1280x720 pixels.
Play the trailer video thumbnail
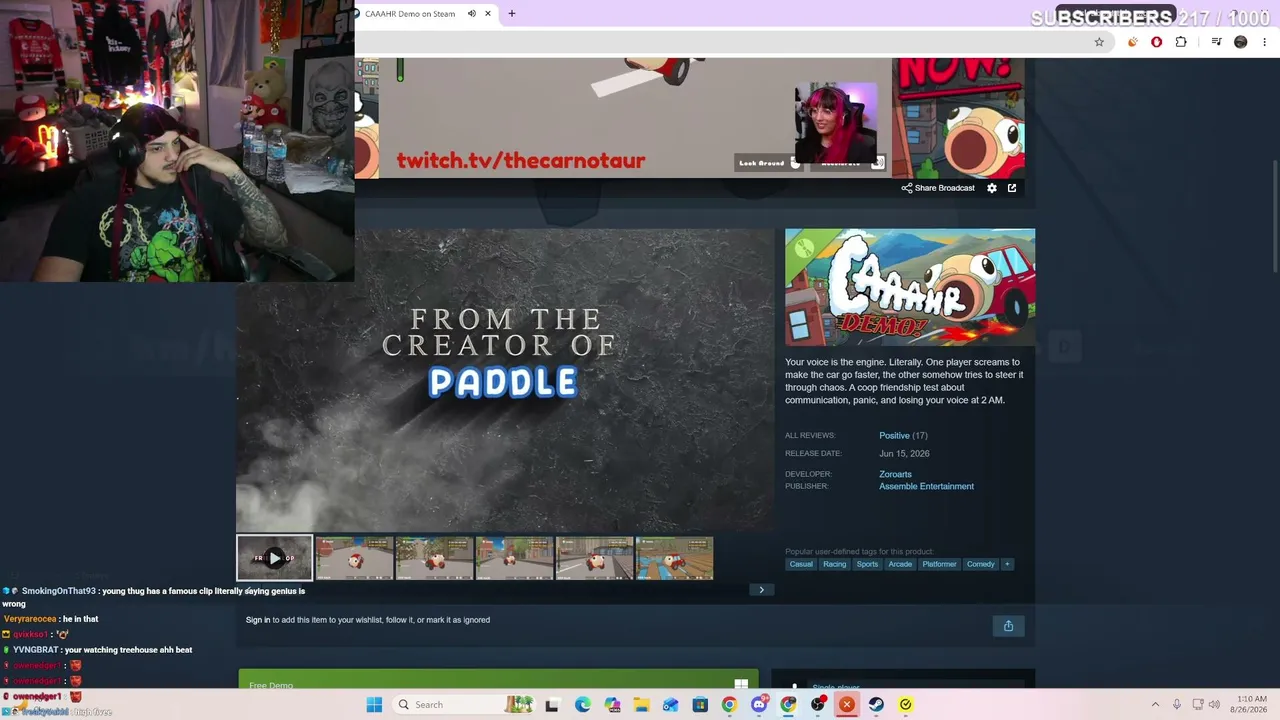274,558
